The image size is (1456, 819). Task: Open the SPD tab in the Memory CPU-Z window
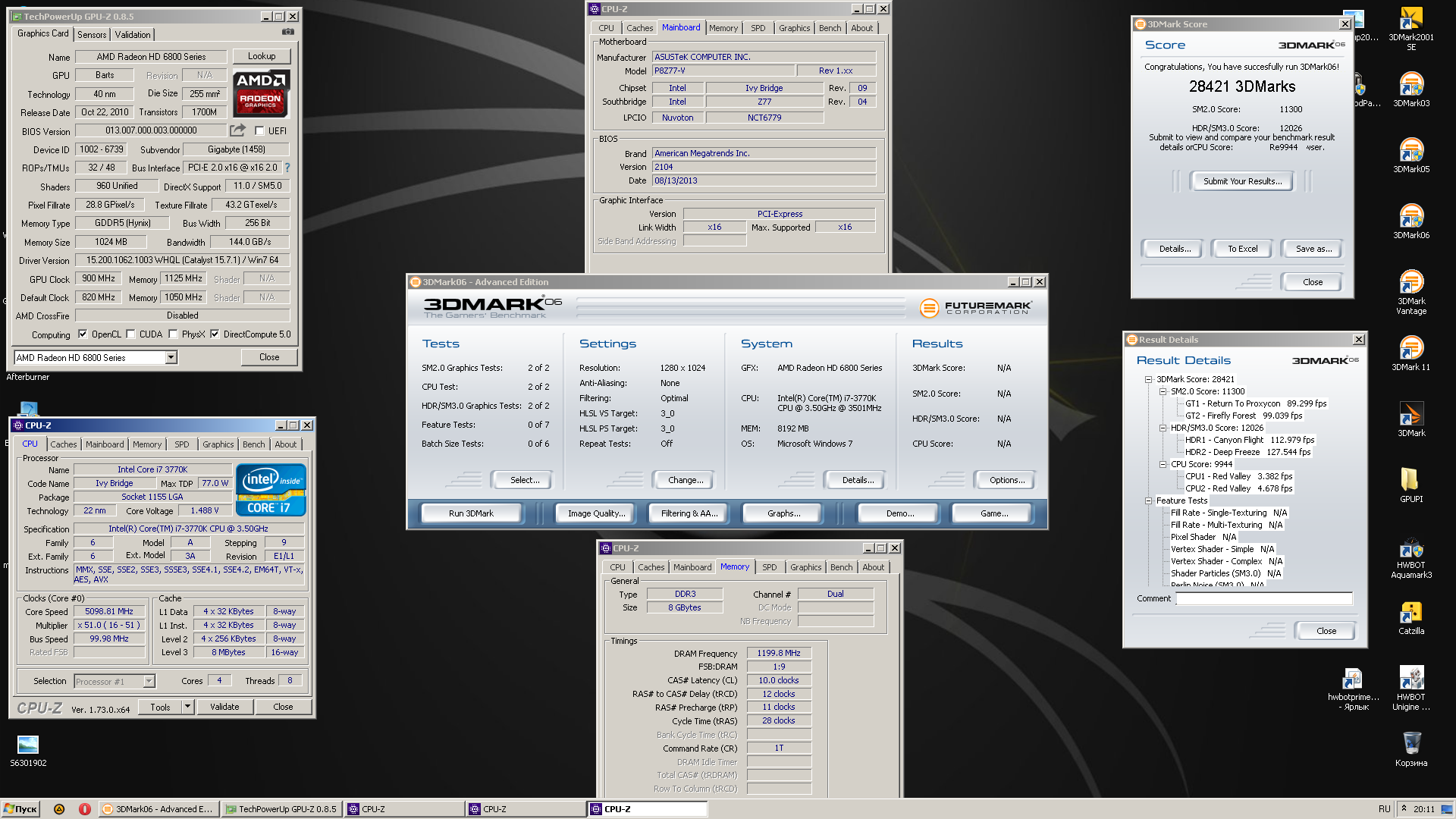click(769, 567)
